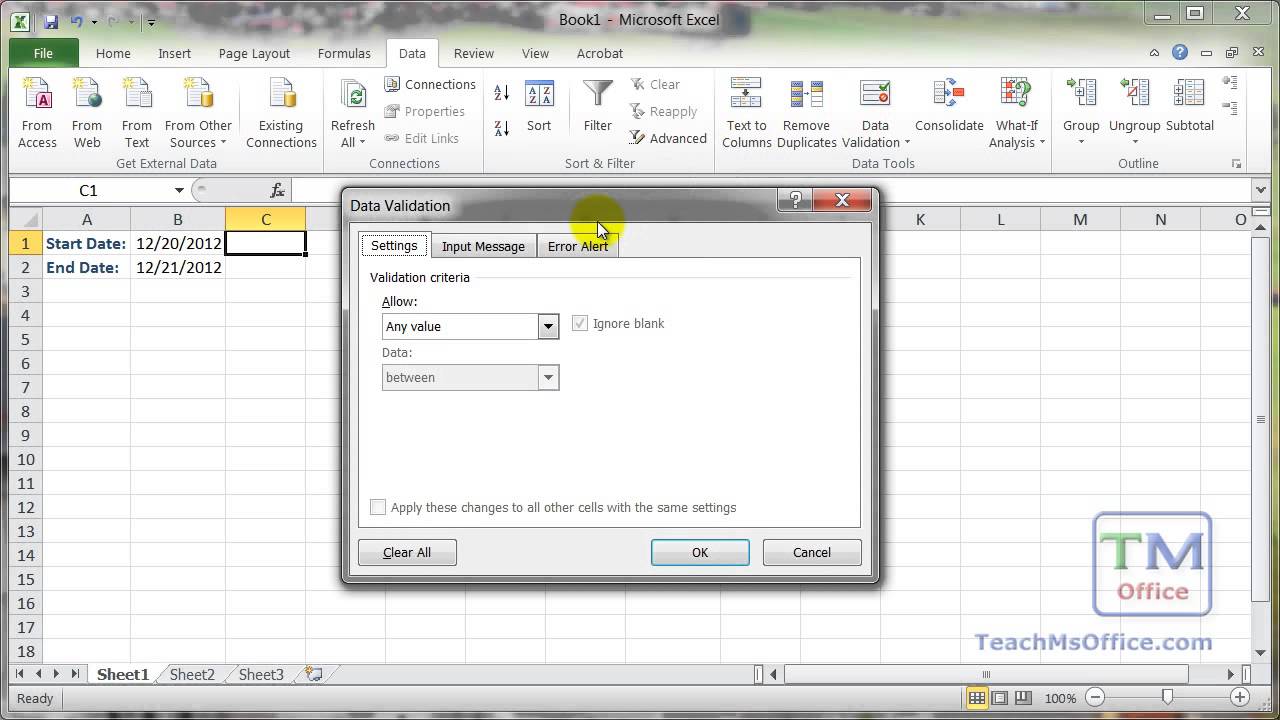The height and width of the screenshot is (720, 1280).
Task: Switch to the Formulas ribbon tab
Action: [344, 53]
